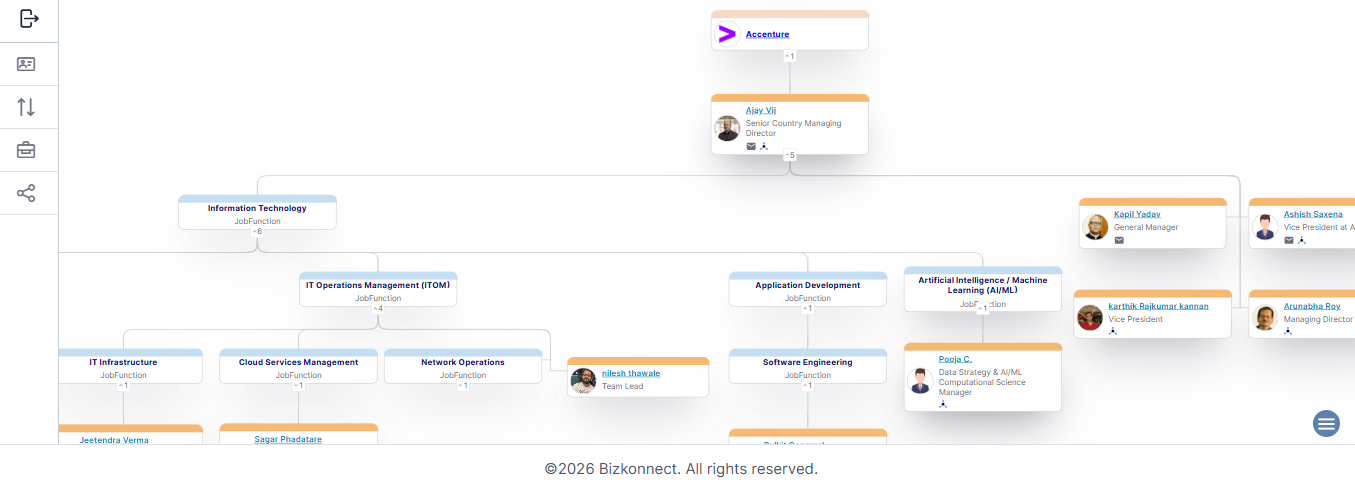Open karthik Rajkumar kannan's profile link
Screen dimensions: 1355x486
tap(1158, 306)
